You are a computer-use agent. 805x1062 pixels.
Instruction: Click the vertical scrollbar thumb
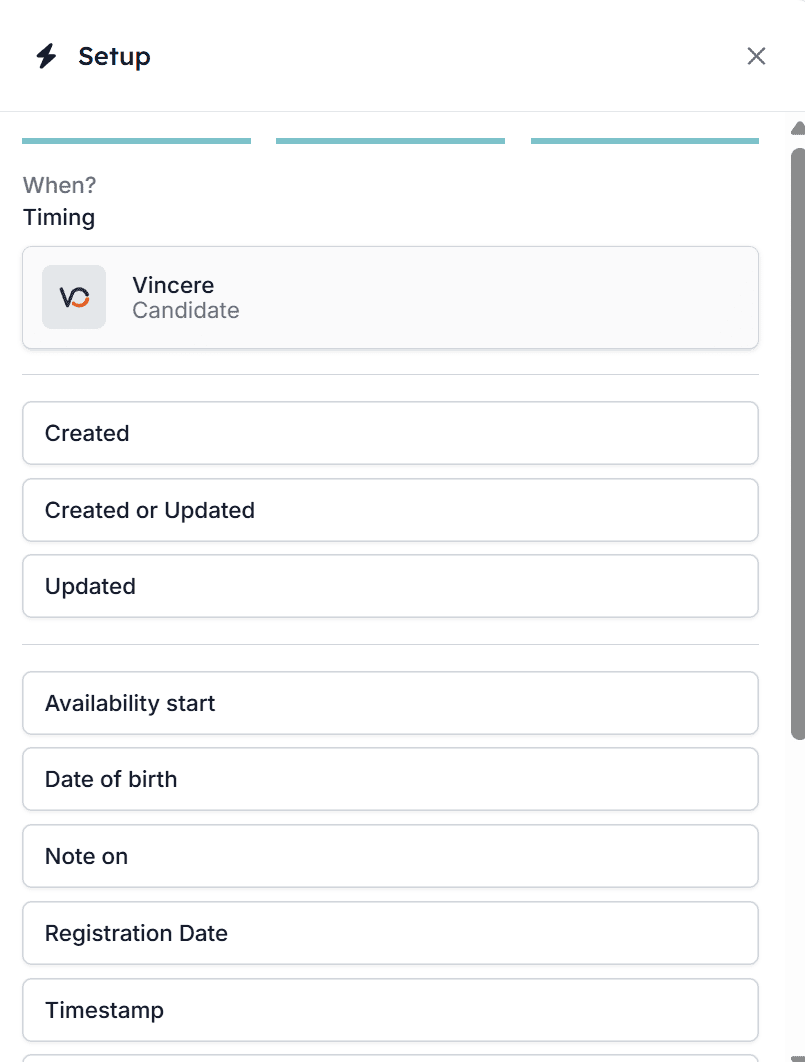(x=798, y=444)
